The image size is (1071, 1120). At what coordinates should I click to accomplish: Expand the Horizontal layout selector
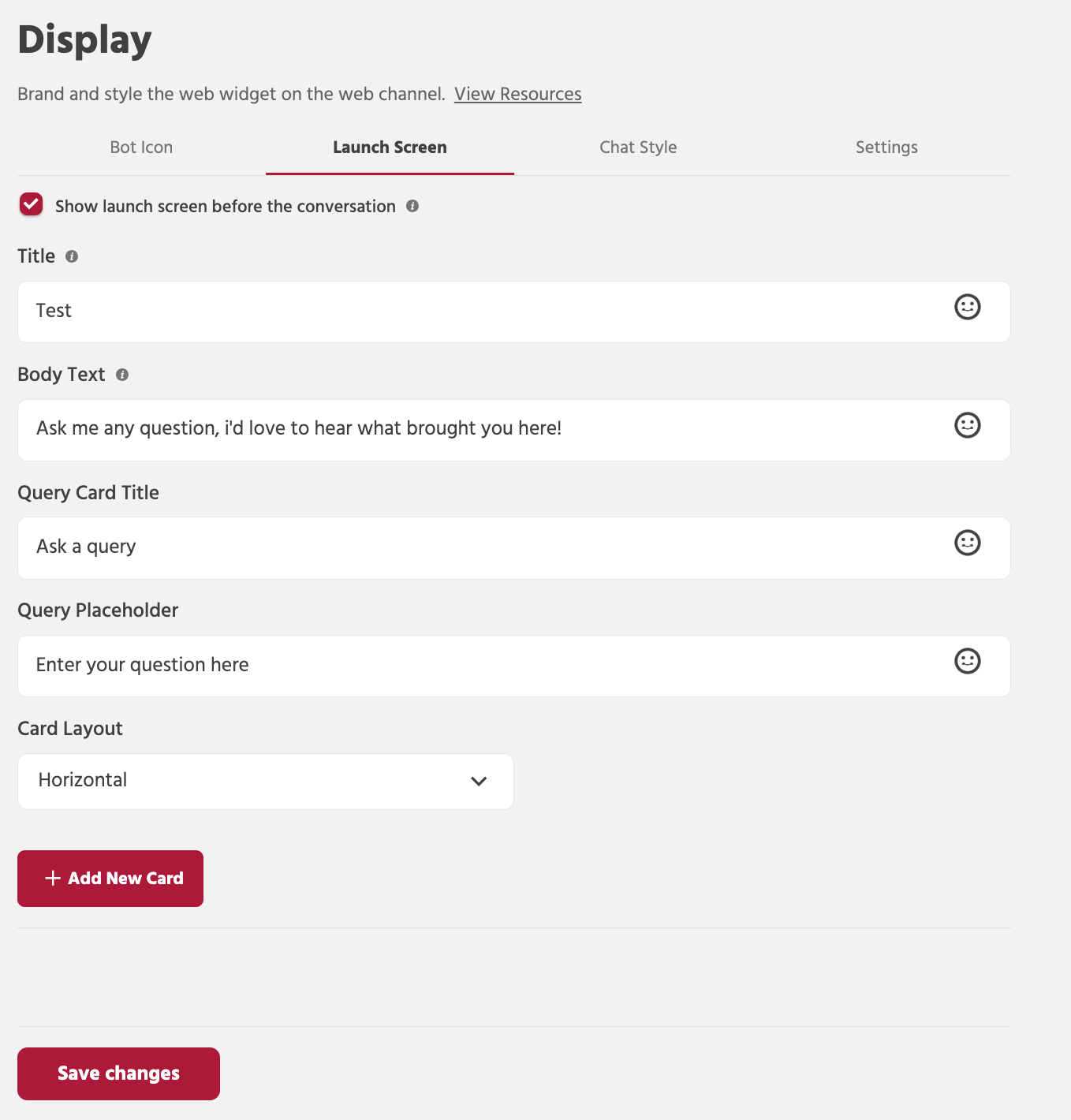(265, 781)
